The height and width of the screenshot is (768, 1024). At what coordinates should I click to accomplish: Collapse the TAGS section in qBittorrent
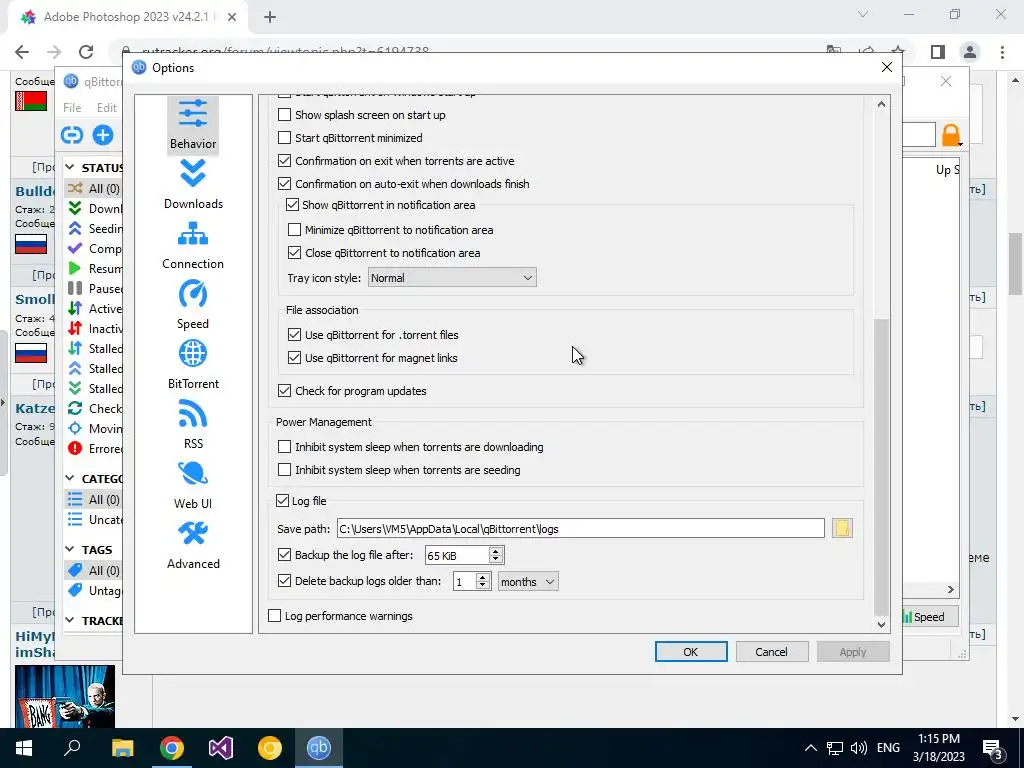coord(70,550)
